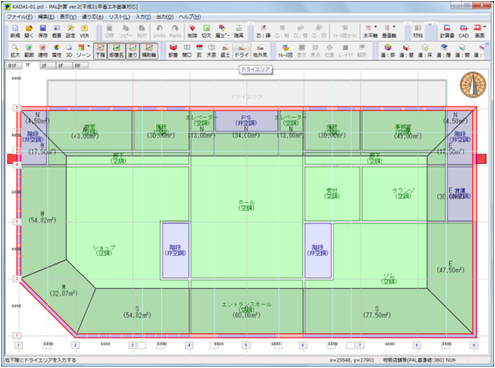Screen dimensions: 495x368
Task: Switch to 3D view icon
Action: (x=69, y=51)
